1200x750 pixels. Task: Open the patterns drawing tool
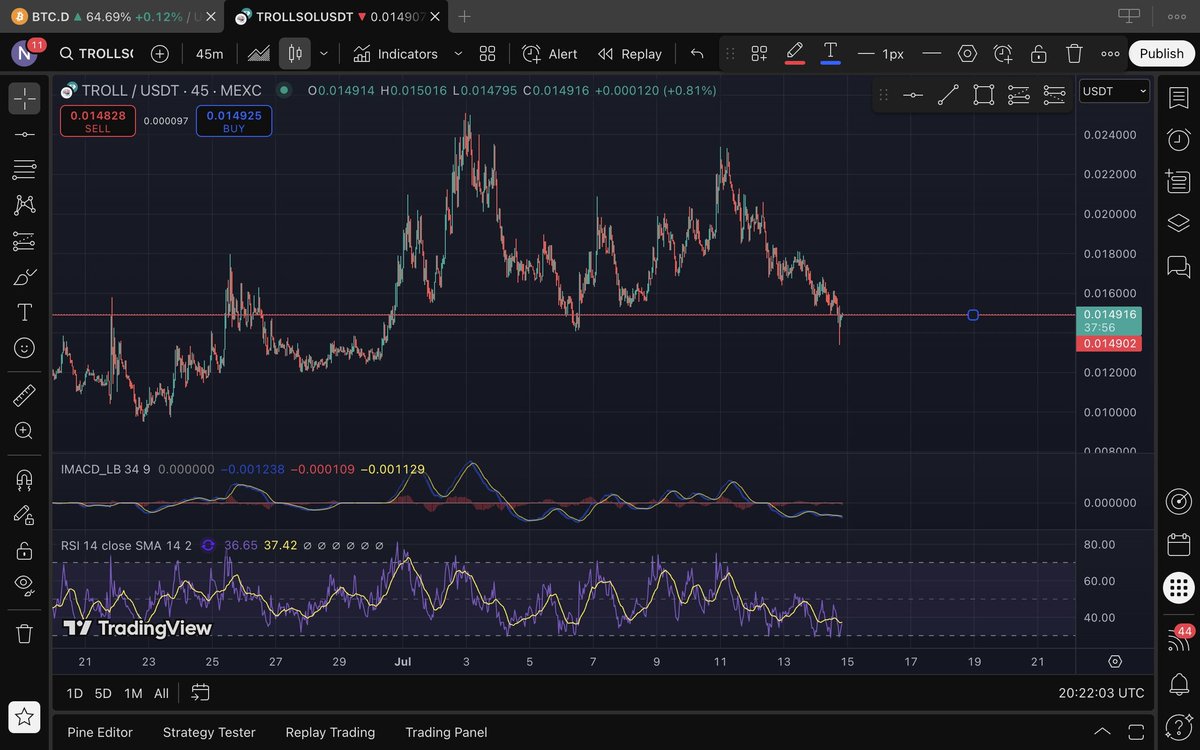(25, 205)
